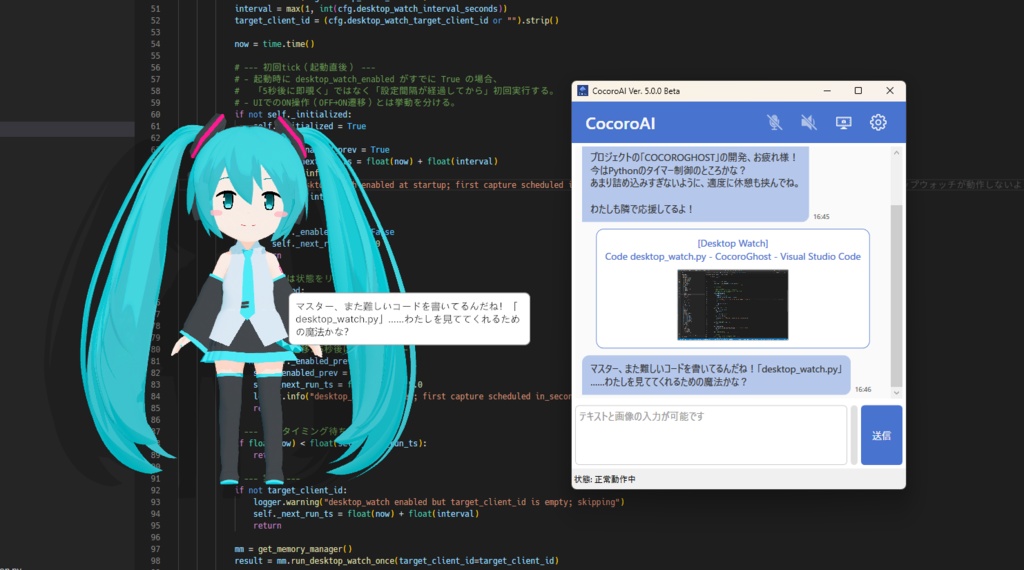Toggle the muted speaker icon in CocoroAI
Screen dimensions: 1024x570
(x=808, y=122)
